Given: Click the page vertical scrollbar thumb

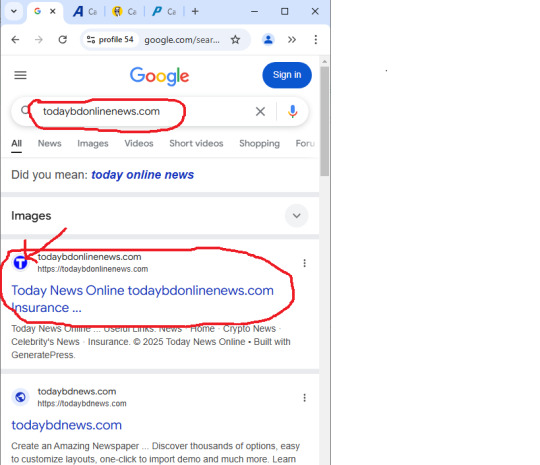Looking at the screenshot, I should 324,121.
